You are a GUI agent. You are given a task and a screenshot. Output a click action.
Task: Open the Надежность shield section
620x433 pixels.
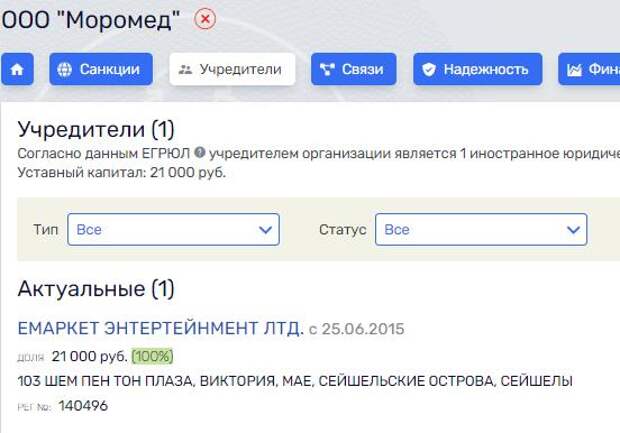tap(478, 70)
